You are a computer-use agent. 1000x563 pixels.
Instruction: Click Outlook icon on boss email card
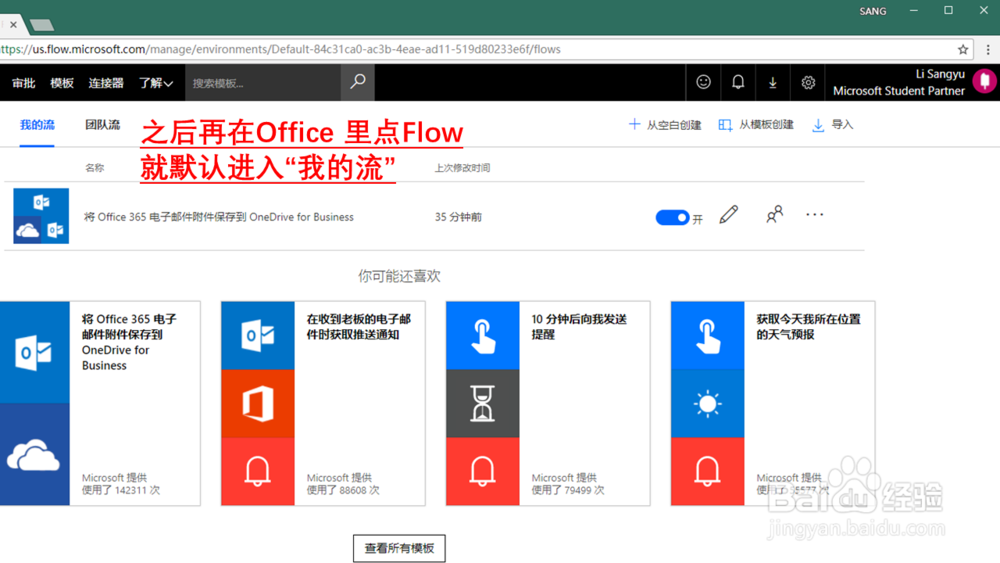point(258,335)
